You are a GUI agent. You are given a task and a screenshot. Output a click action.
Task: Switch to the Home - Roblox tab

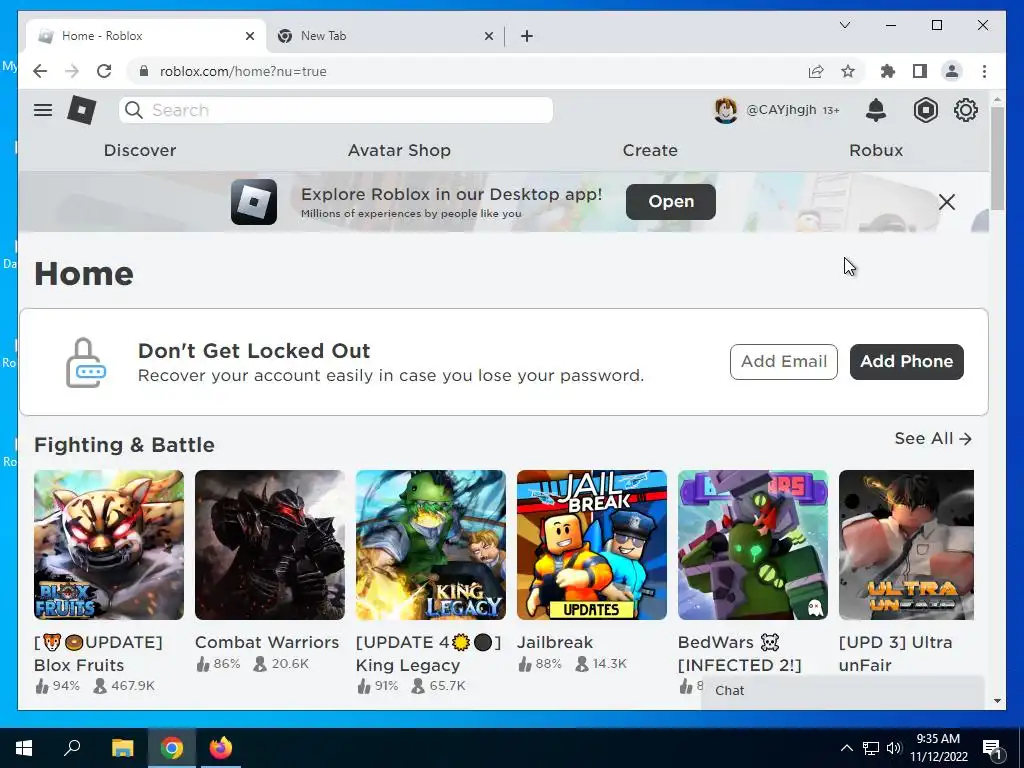(146, 36)
